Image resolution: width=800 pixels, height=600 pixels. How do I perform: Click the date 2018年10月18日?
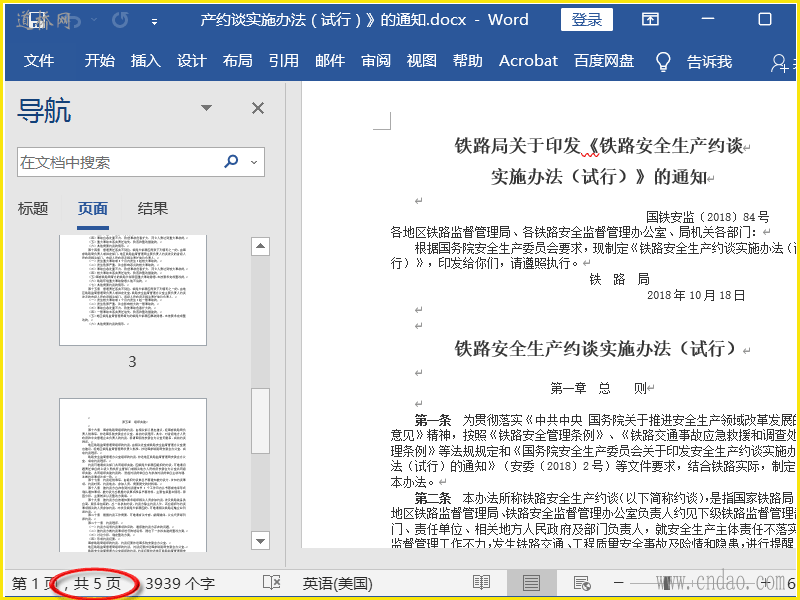696,295
